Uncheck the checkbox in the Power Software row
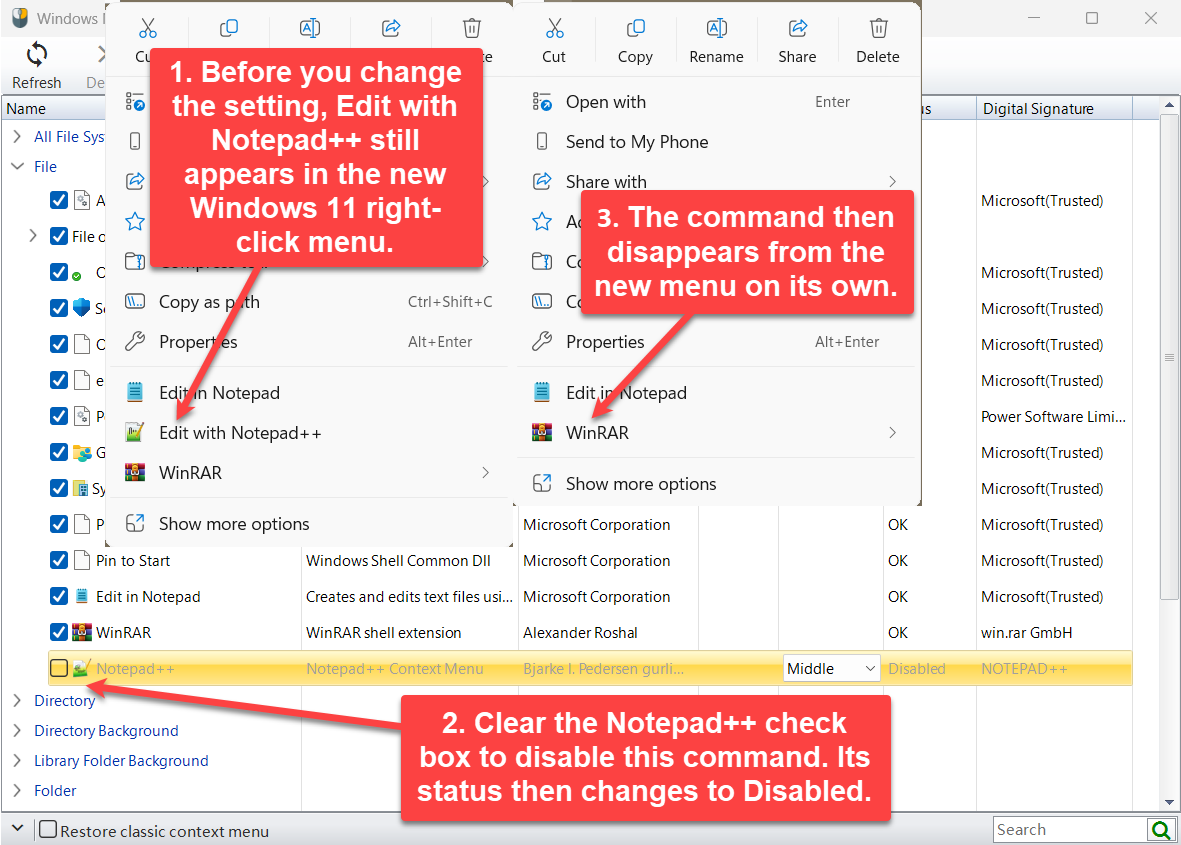 [x=59, y=416]
